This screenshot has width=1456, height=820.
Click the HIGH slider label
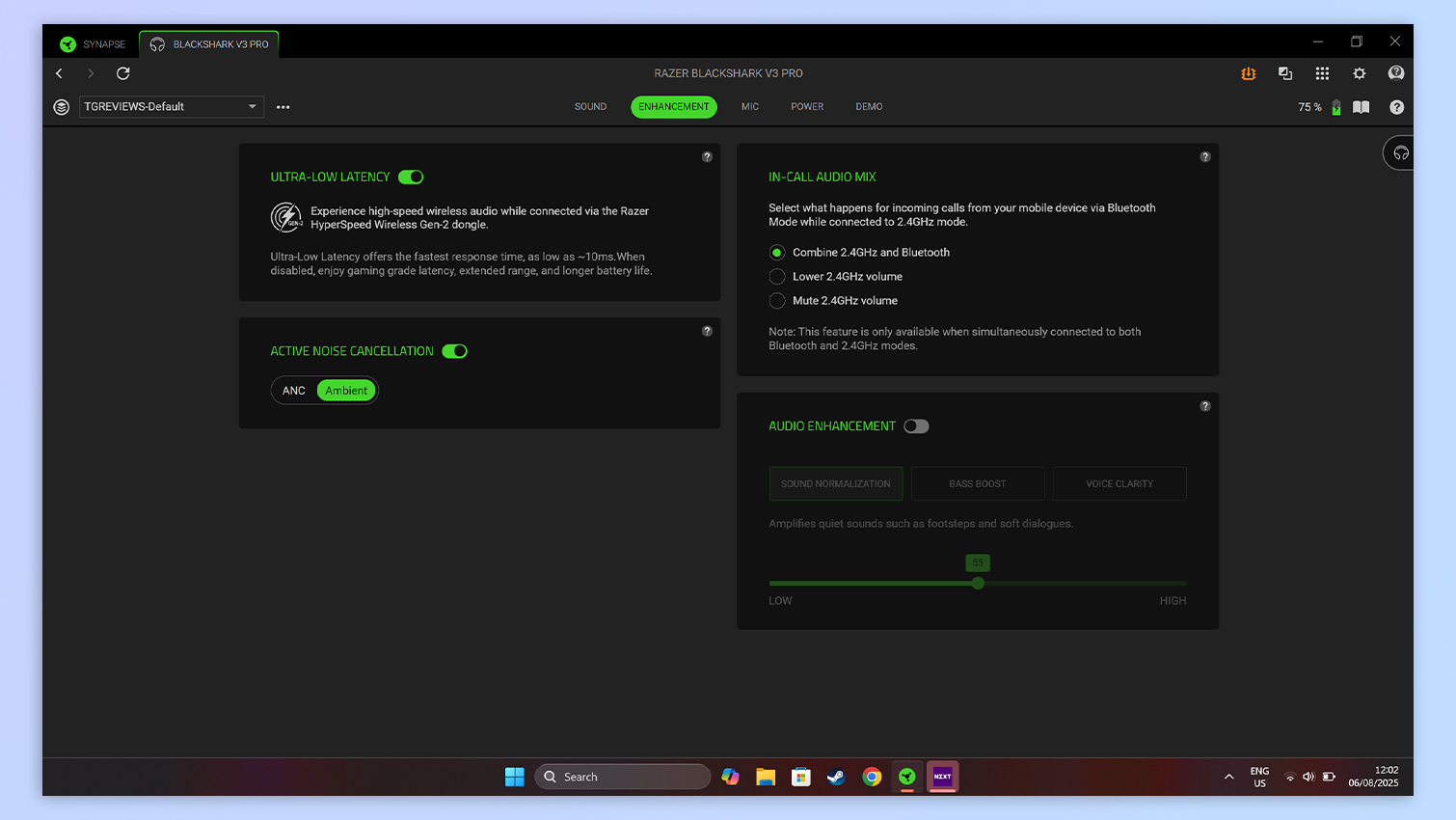click(x=1173, y=601)
